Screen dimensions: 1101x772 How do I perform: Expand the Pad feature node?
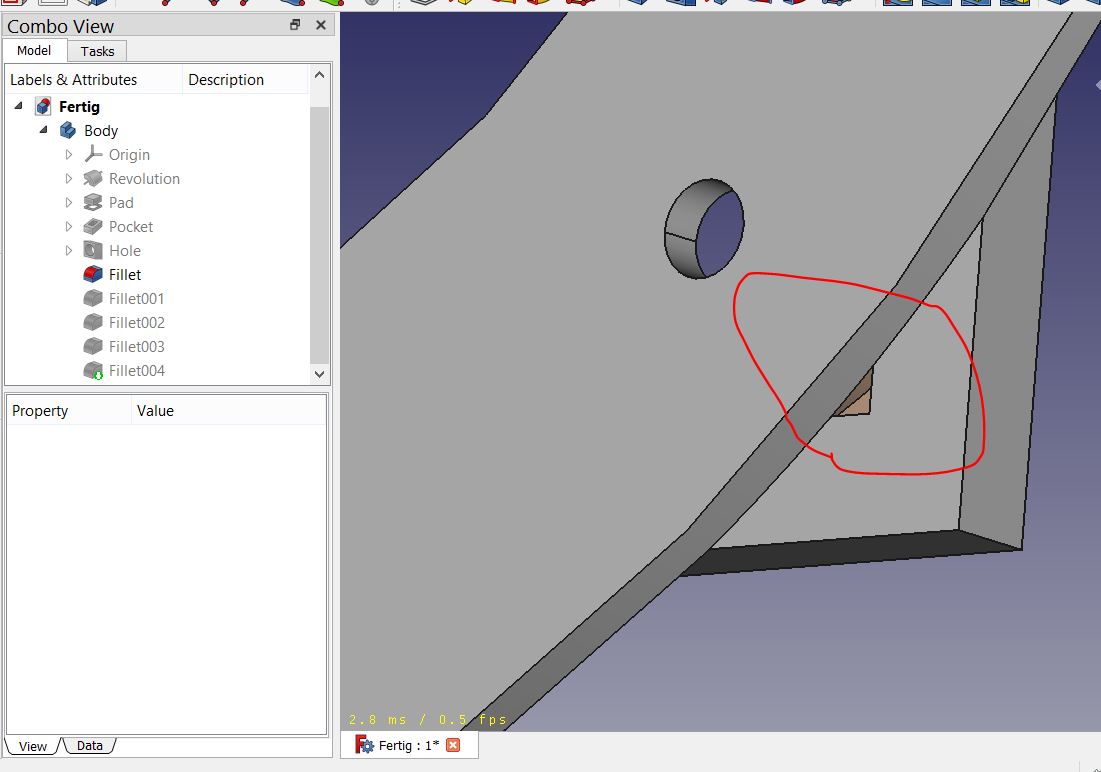click(69, 202)
